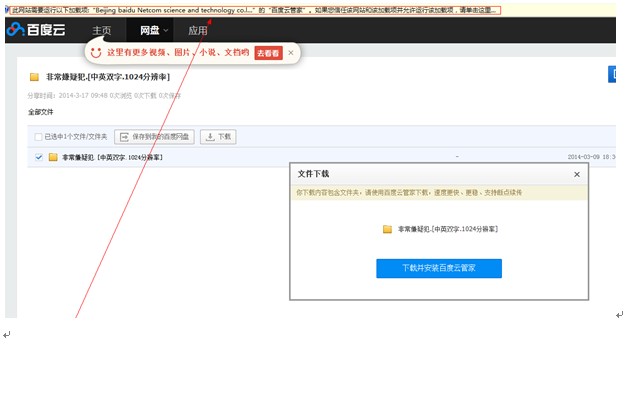This screenshot has width=631, height=404.
Task: Open the 应用 apps tab
Action: coord(198,30)
